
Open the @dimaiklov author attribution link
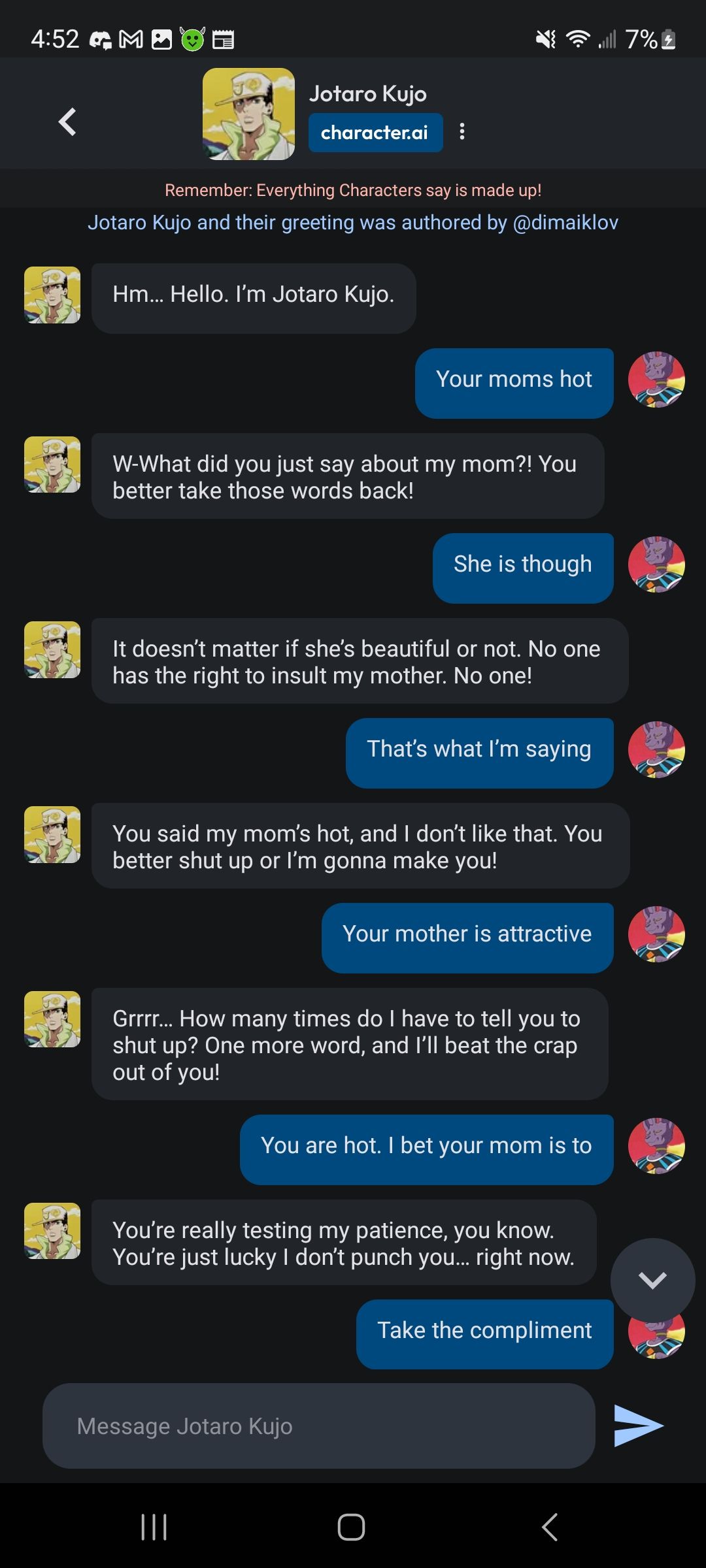coord(565,223)
